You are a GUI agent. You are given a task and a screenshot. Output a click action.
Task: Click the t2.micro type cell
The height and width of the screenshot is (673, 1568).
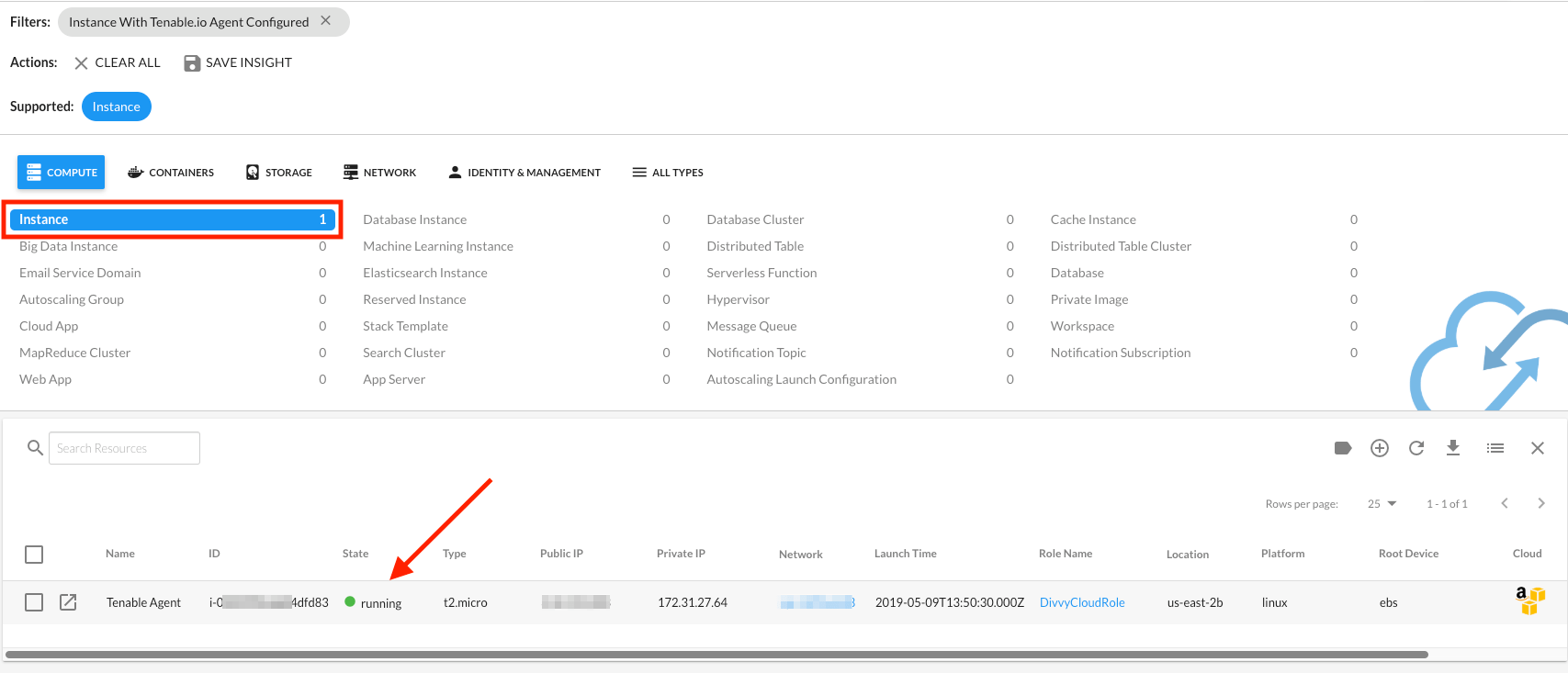click(466, 602)
